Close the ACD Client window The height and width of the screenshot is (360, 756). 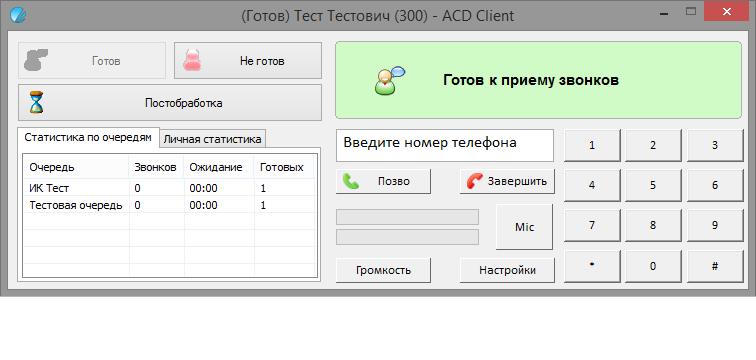pos(727,12)
